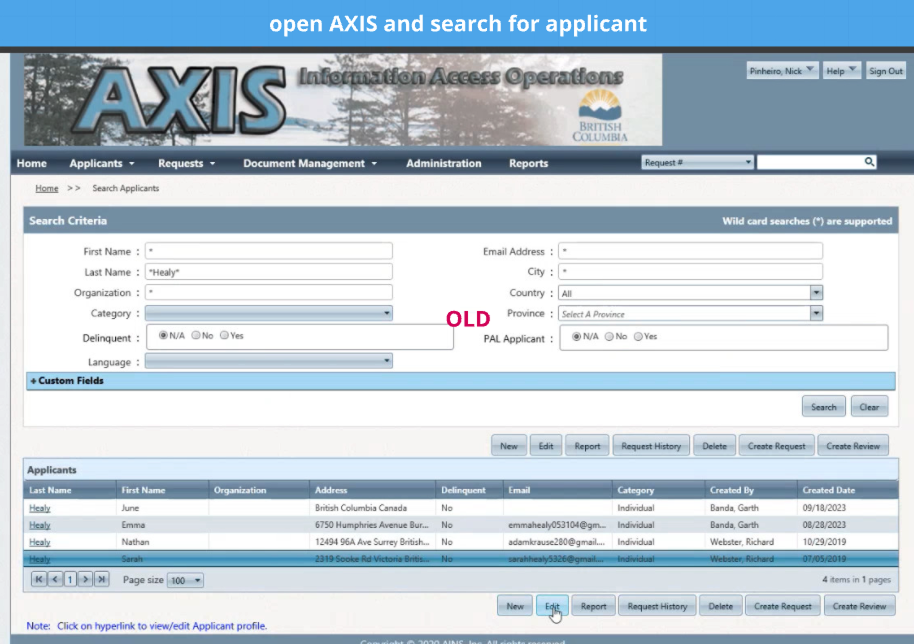Open the Category dropdown
This screenshot has width=914, height=644.
(x=269, y=313)
